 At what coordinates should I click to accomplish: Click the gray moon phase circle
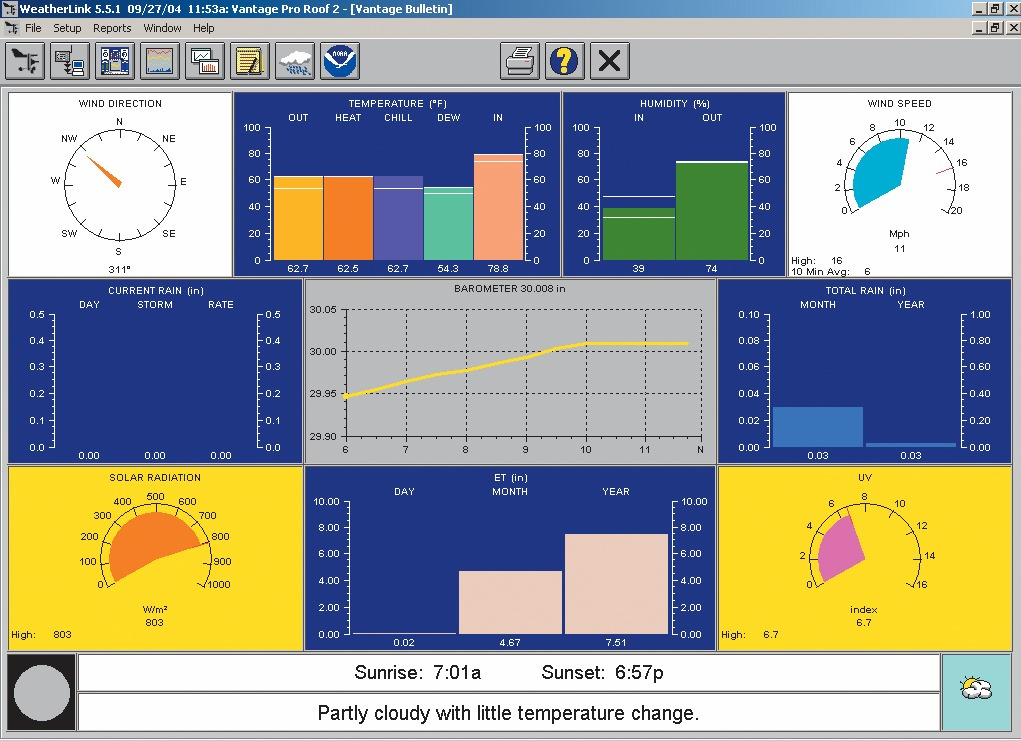(x=42, y=692)
